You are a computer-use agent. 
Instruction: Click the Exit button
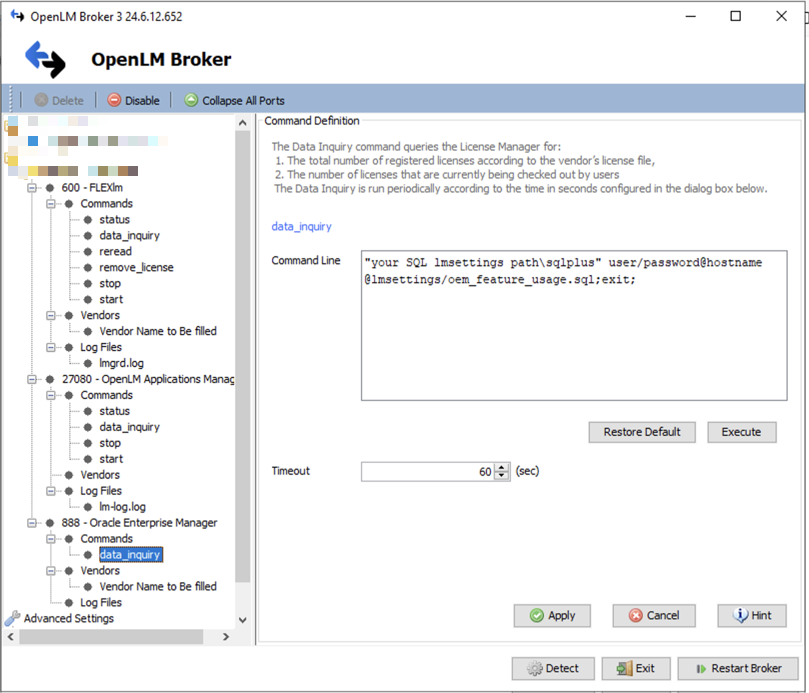[635, 668]
